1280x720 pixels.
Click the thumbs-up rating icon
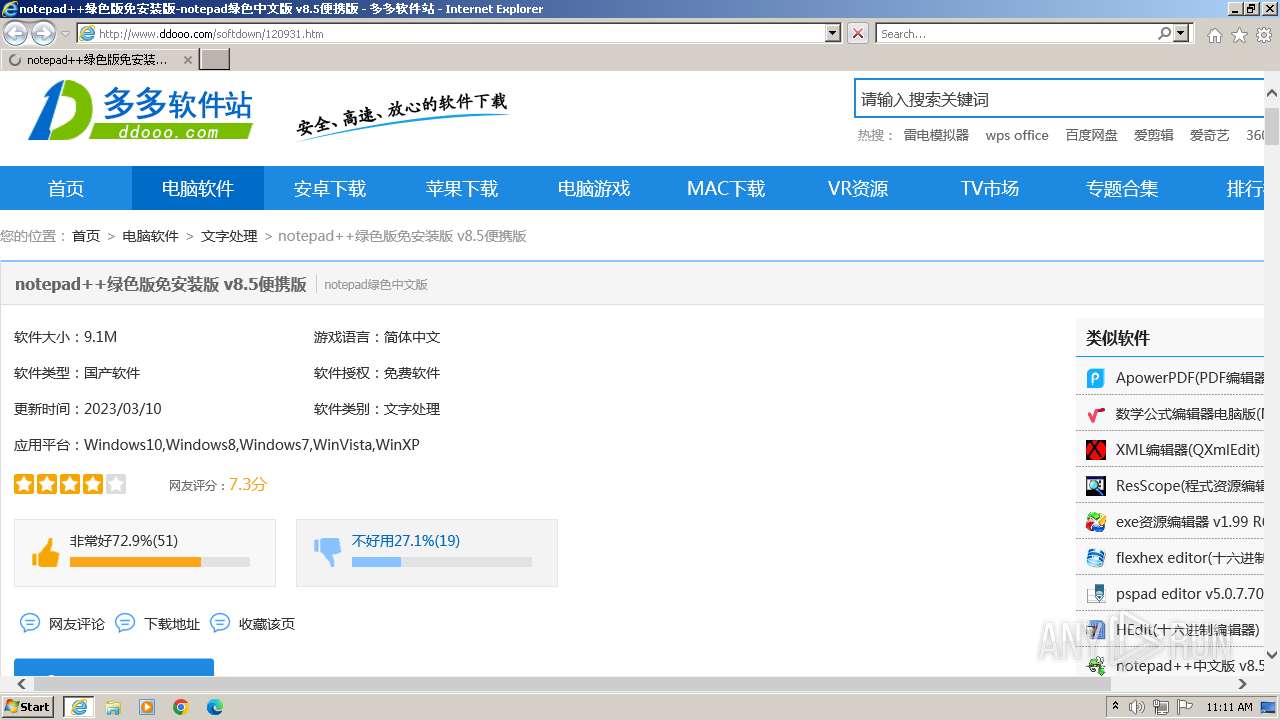[46, 552]
